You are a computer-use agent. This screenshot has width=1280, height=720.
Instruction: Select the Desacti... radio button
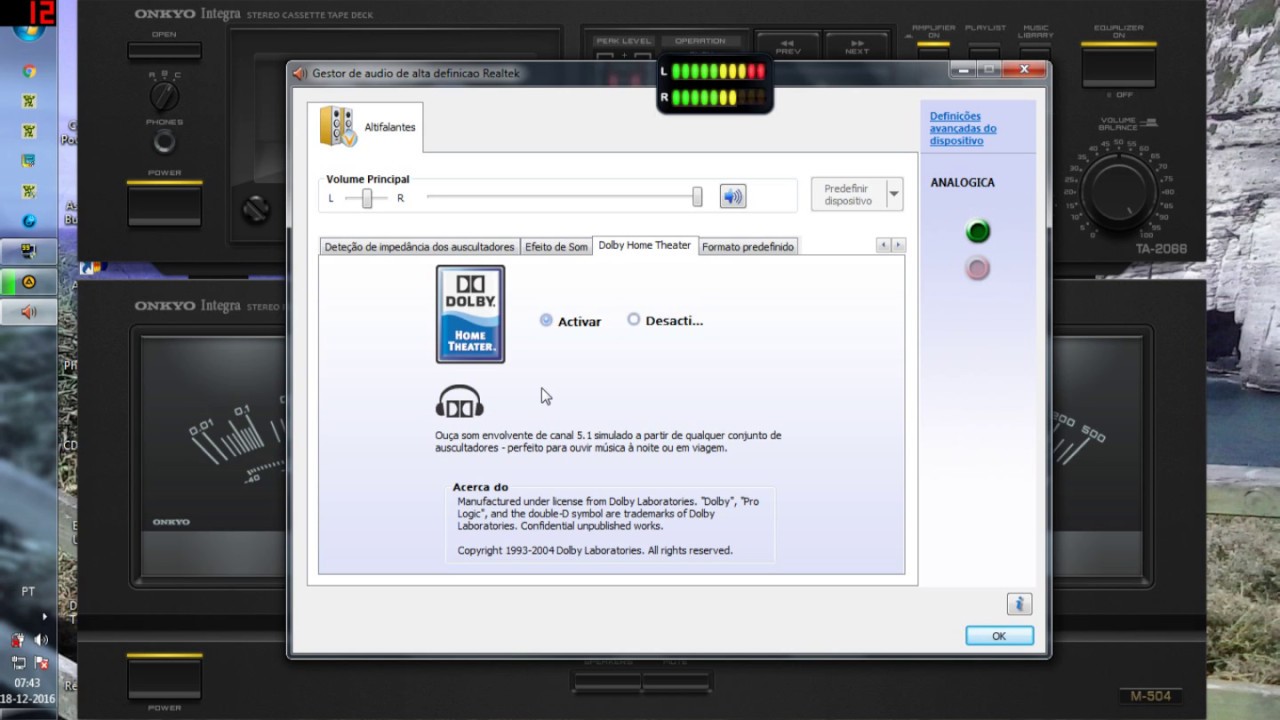(633, 319)
